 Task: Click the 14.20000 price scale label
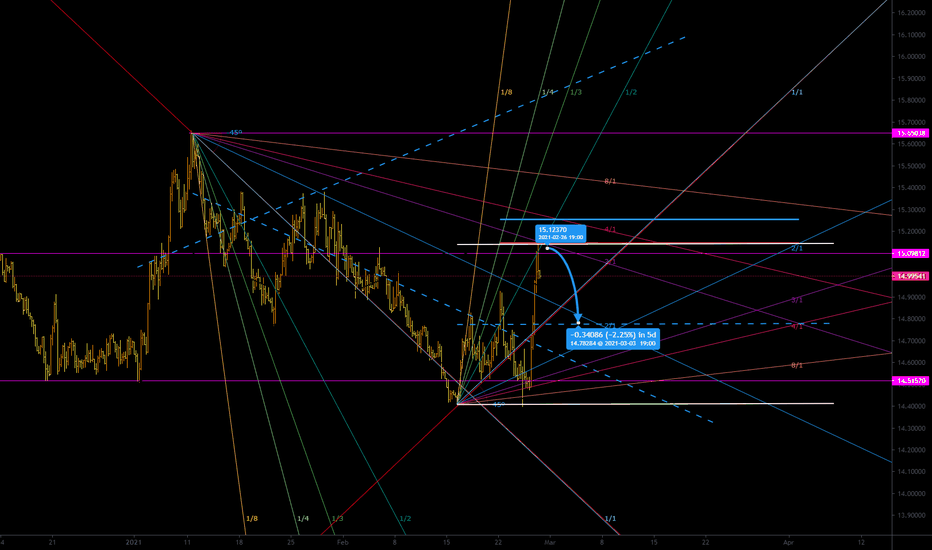(x=912, y=450)
